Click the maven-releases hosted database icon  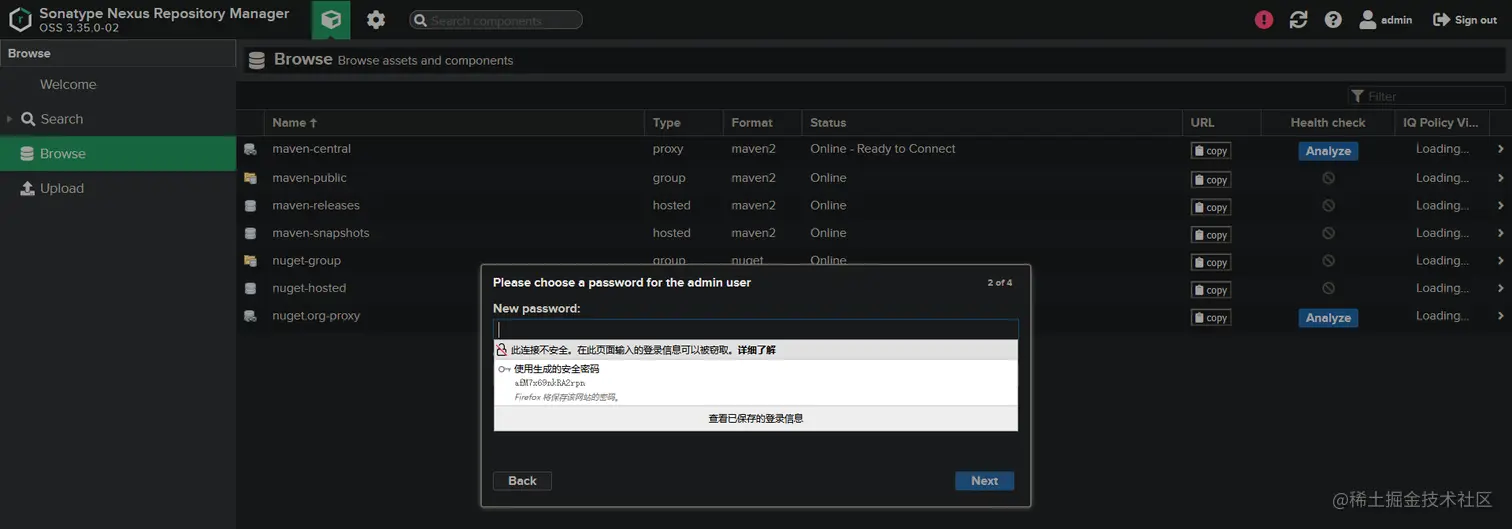[x=250, y=205]
